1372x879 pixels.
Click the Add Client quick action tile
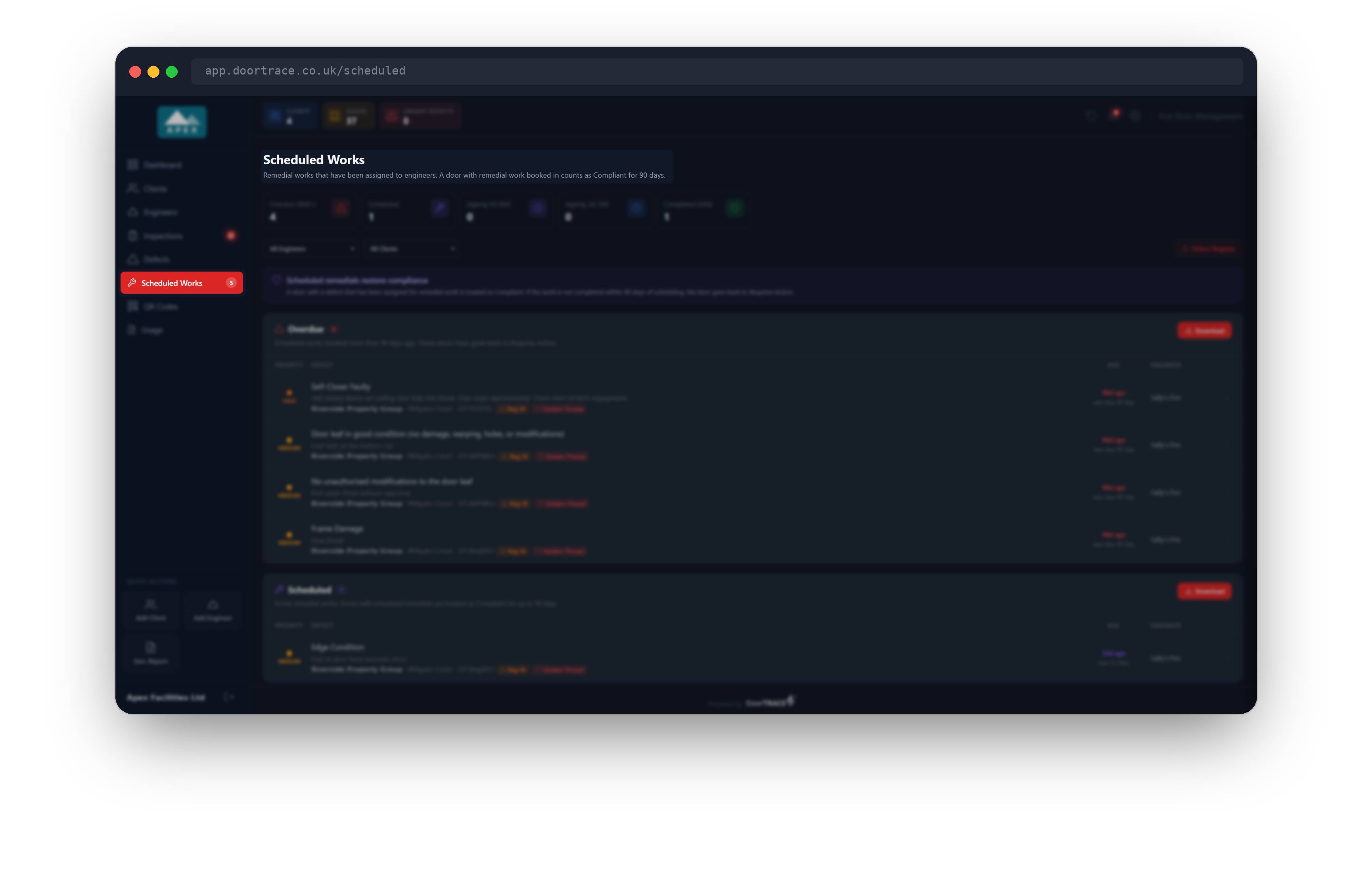pyautogui.click(x=151, y=610)
